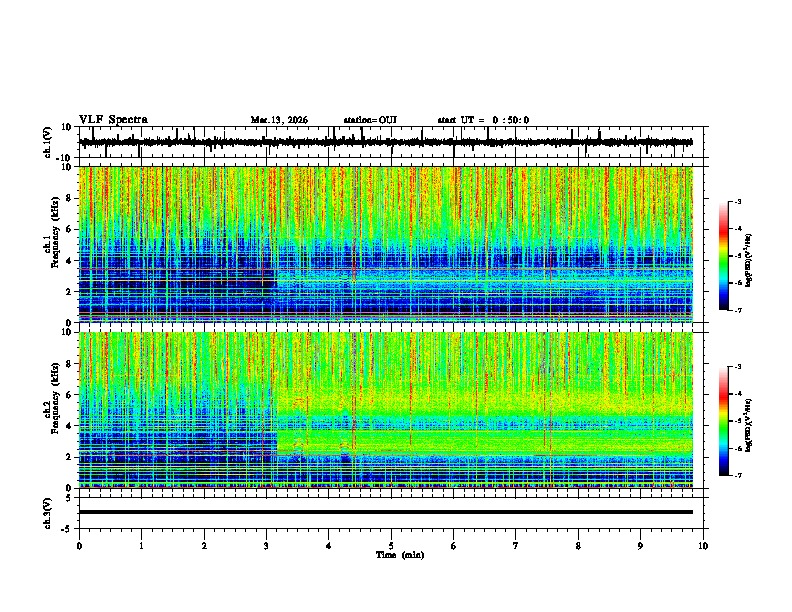Click the "3" tick label on time axis
The height and width of the screenshot is (612, 792).
coord(266,546)
